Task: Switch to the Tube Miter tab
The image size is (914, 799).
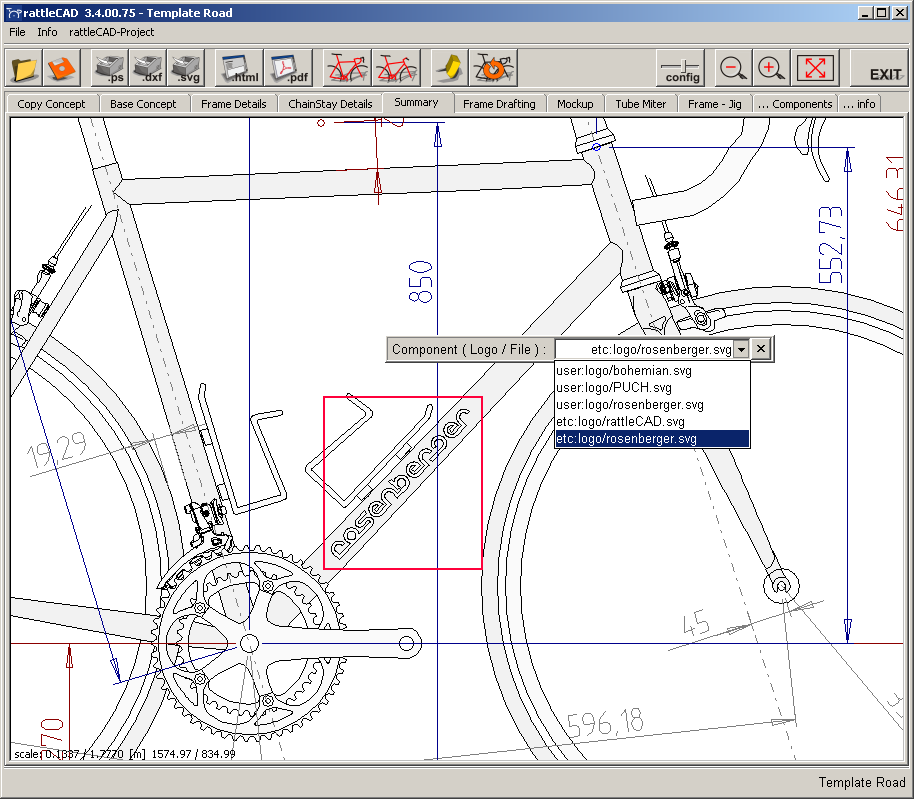Action: click(641, 104)
